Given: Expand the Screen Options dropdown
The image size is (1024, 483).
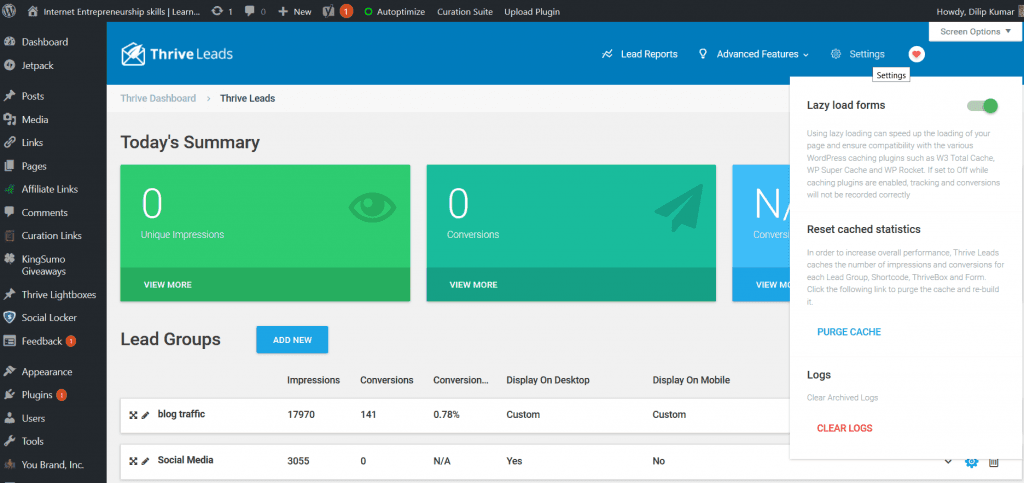Looking at the screenshot, I should tap(975, 31).
